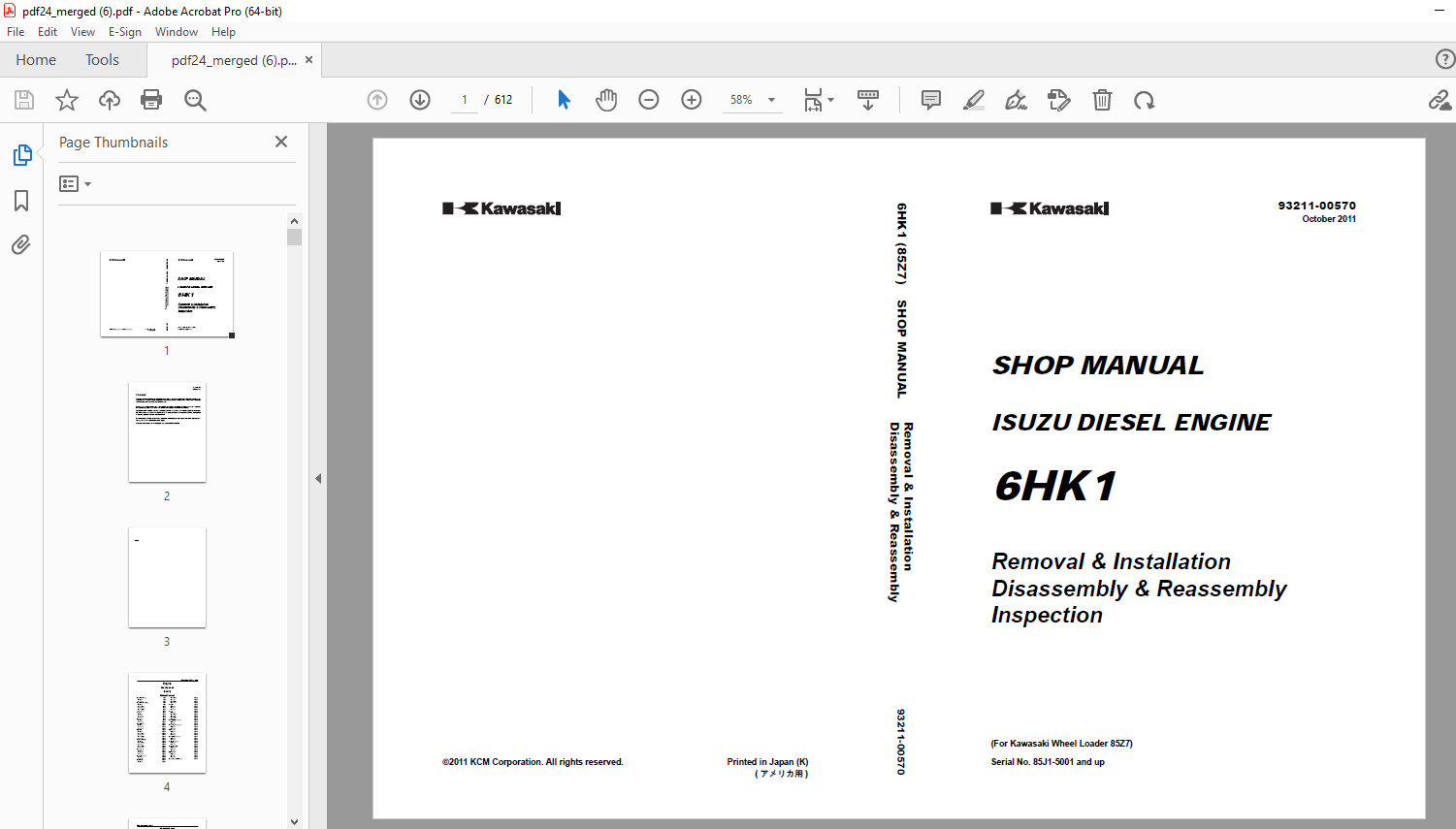1456x829 pixels.
Task: Print the document with printer icon
Action: pyautogui.click(x=151, y=100)
